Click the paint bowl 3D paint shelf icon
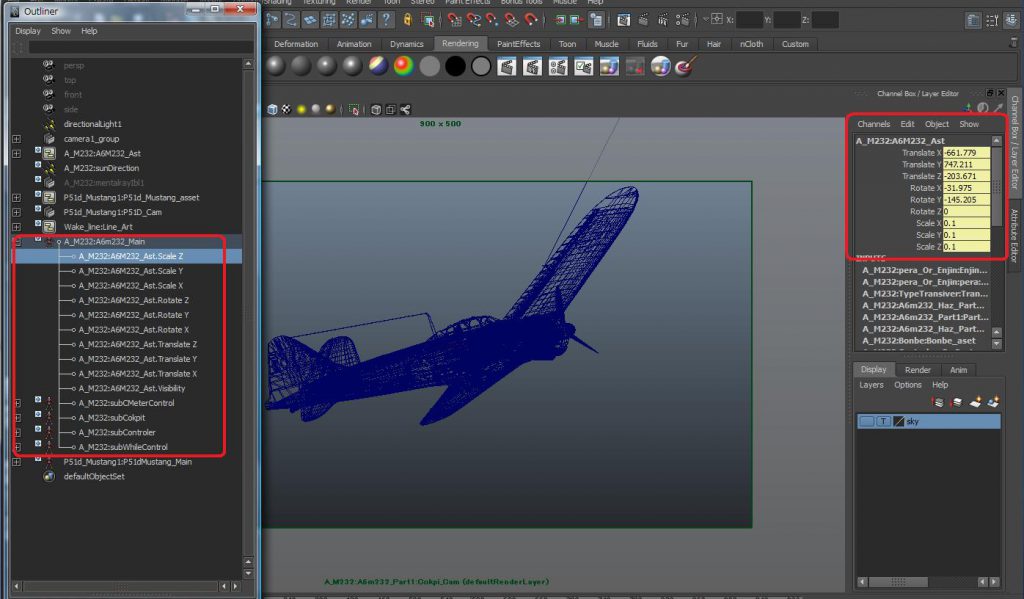This screenshot has width=1024, height=599. coord(685,66)
